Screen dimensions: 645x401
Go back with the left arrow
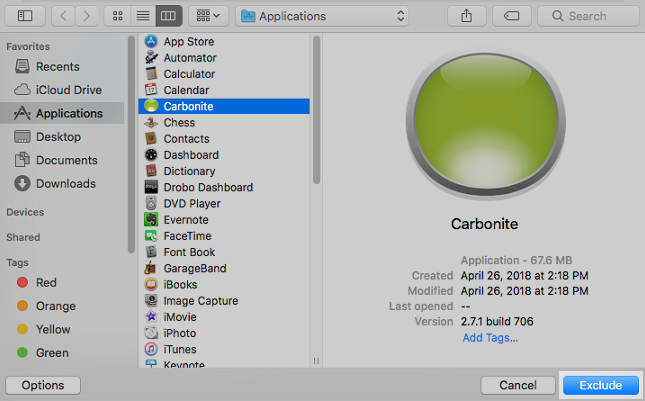[x=63, y=16]
